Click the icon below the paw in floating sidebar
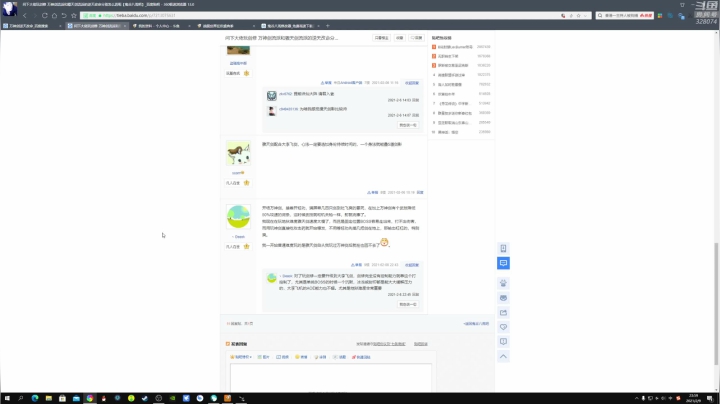The height and width of the screenshot is (404, 720). [503, 298]
